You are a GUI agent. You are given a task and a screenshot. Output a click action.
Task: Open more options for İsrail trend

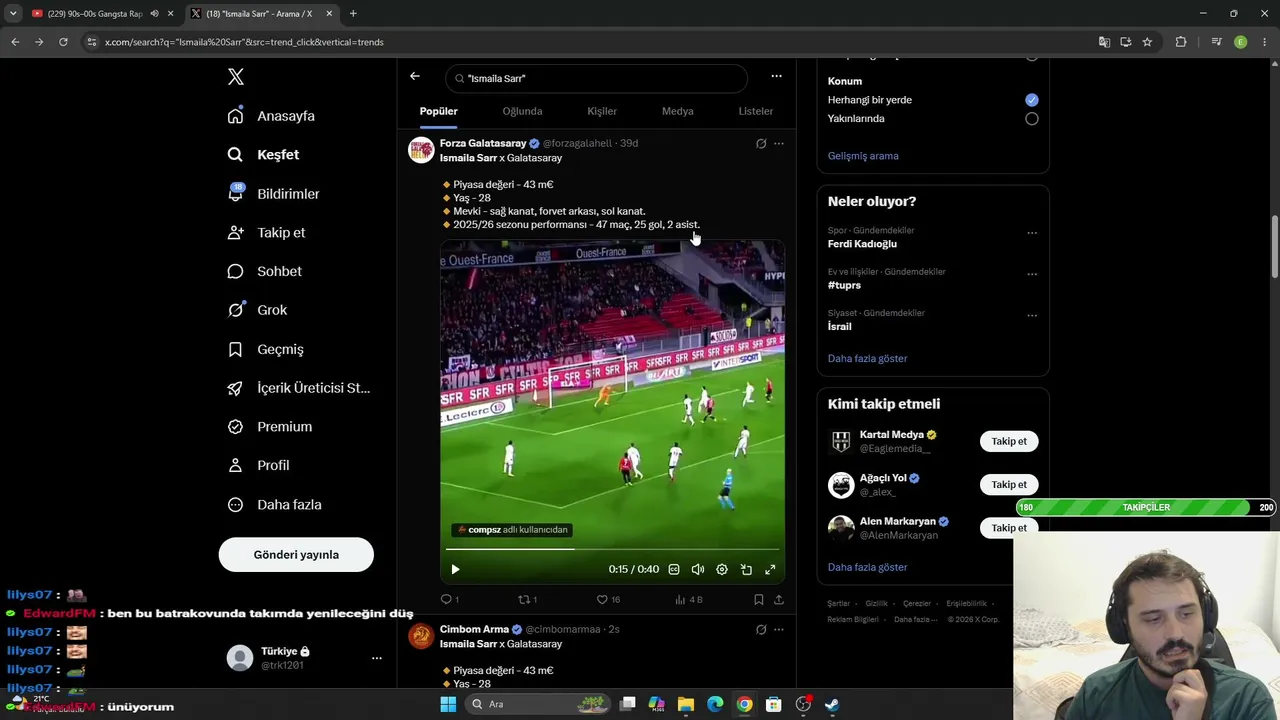(1032, 316)
